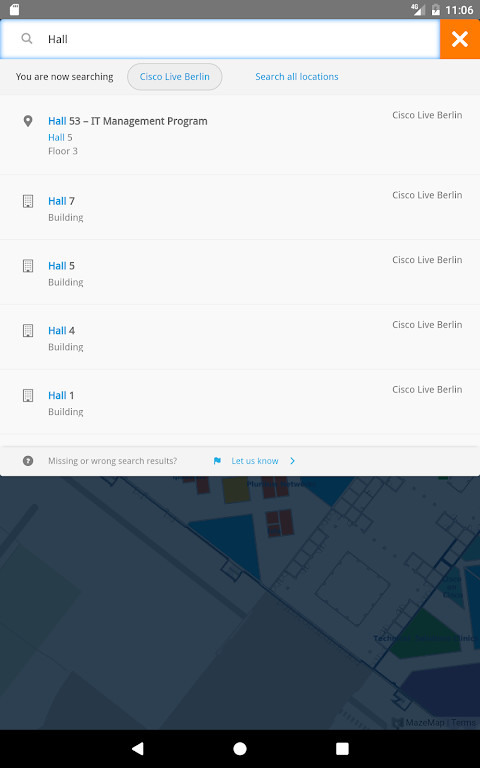Tap Cisco Live Berlin label on Hall 53 row
This screenshot has height=768, width=480.
(427, 115)
